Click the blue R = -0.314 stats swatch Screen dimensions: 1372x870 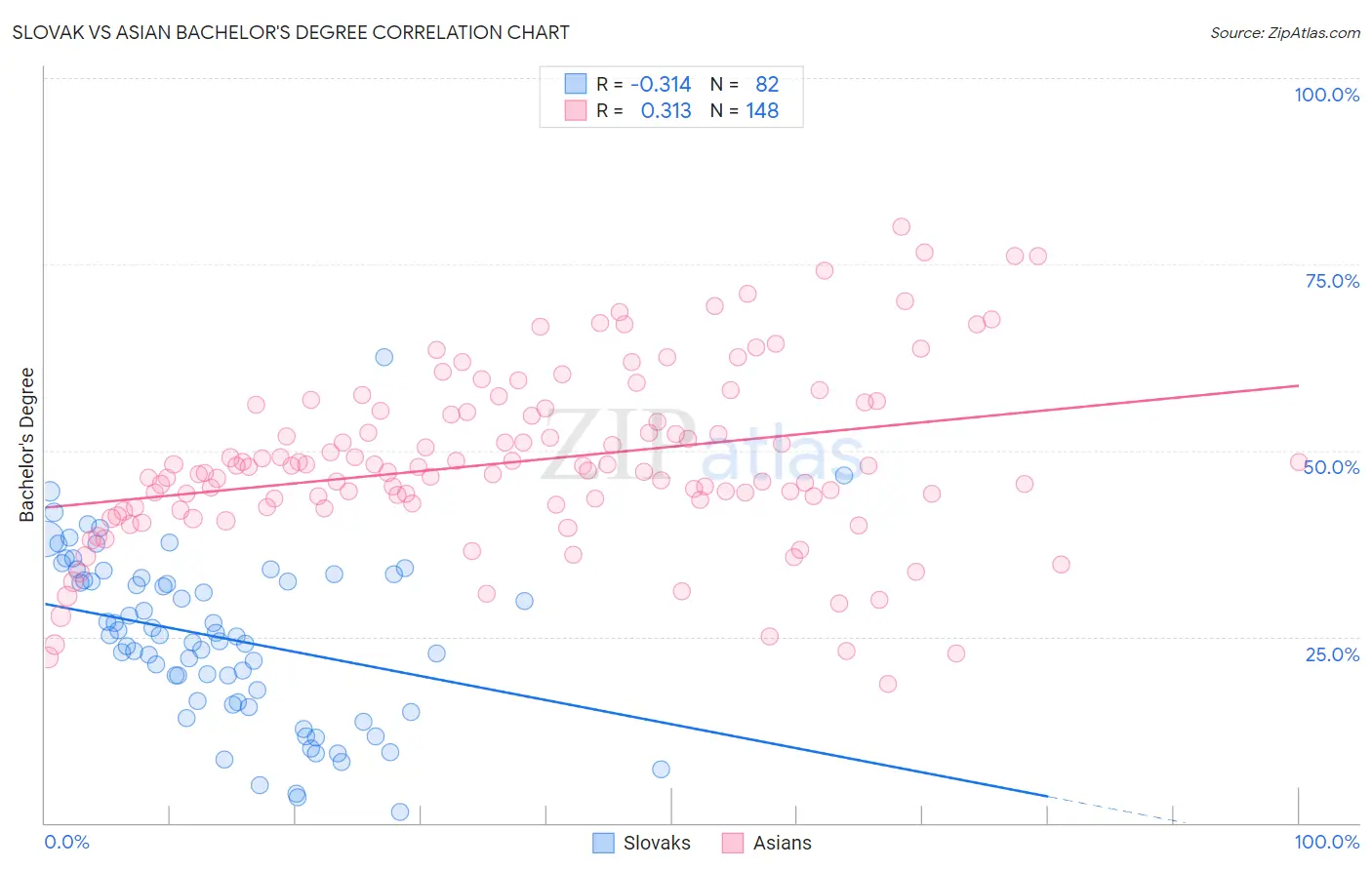click(x=576, y=84)
